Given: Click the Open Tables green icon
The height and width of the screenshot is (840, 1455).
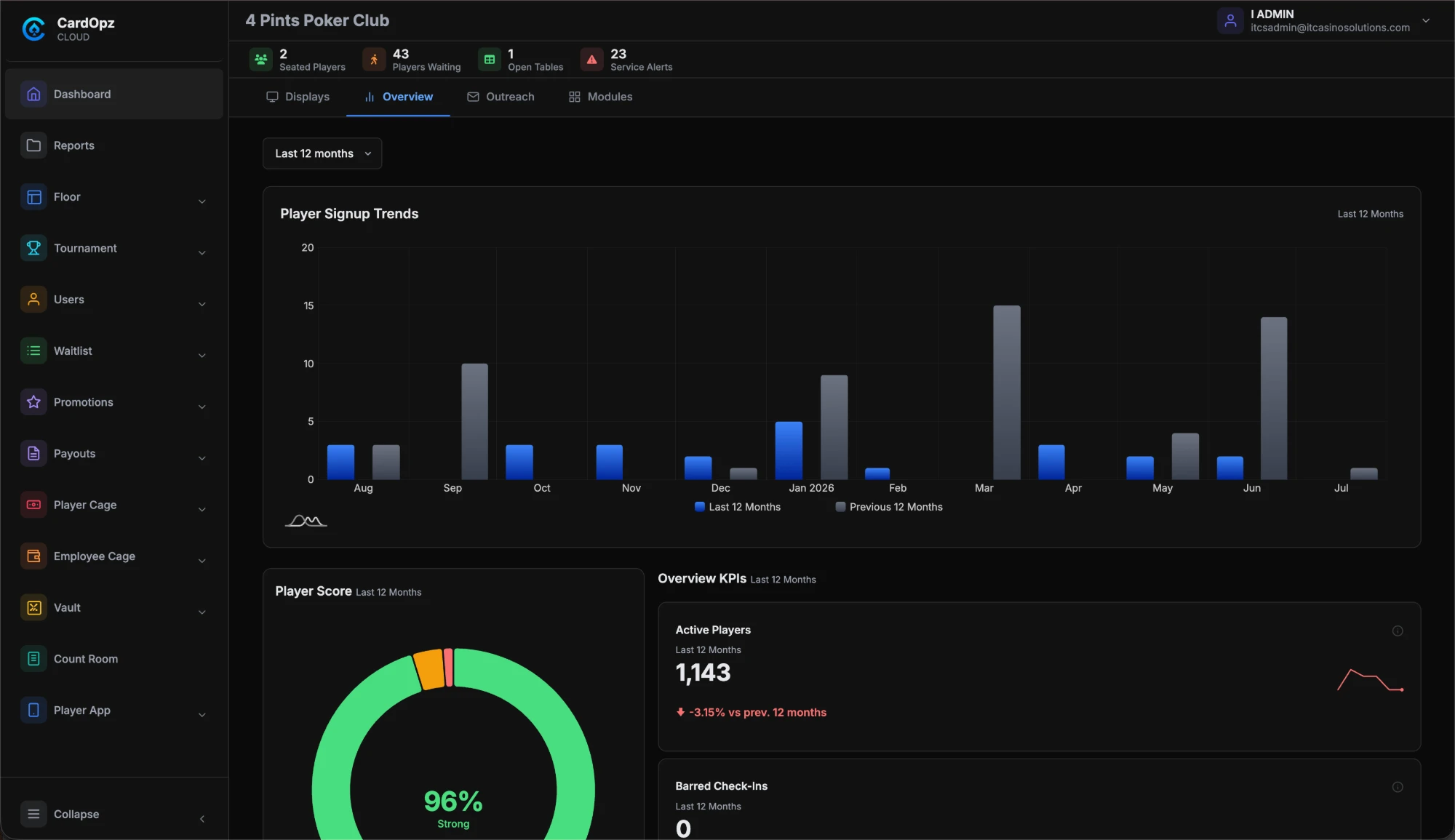Looking at the screenshot, I should 490,60.
